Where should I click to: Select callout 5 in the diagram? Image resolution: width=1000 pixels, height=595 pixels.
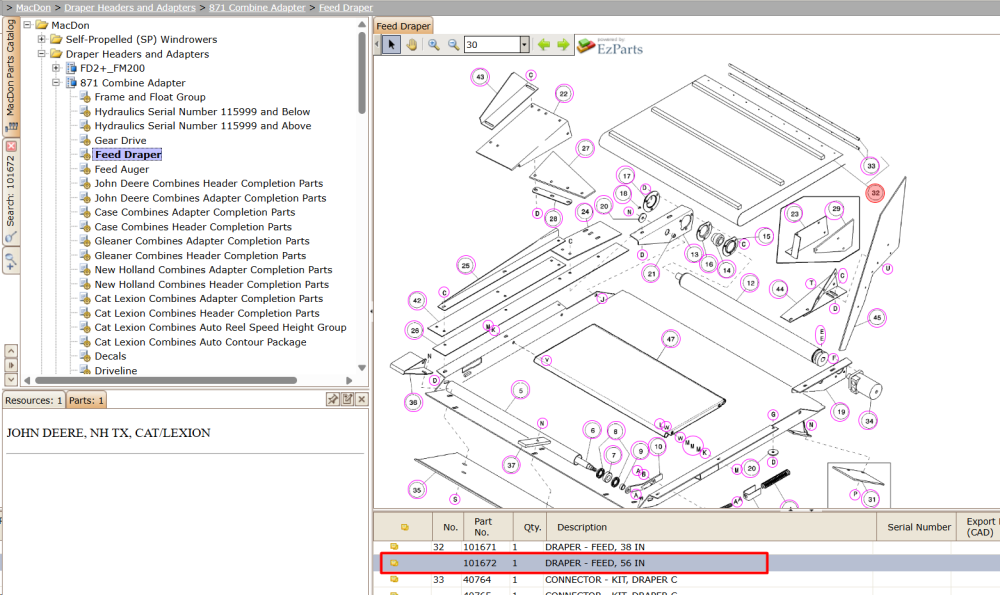pos(520,390)
